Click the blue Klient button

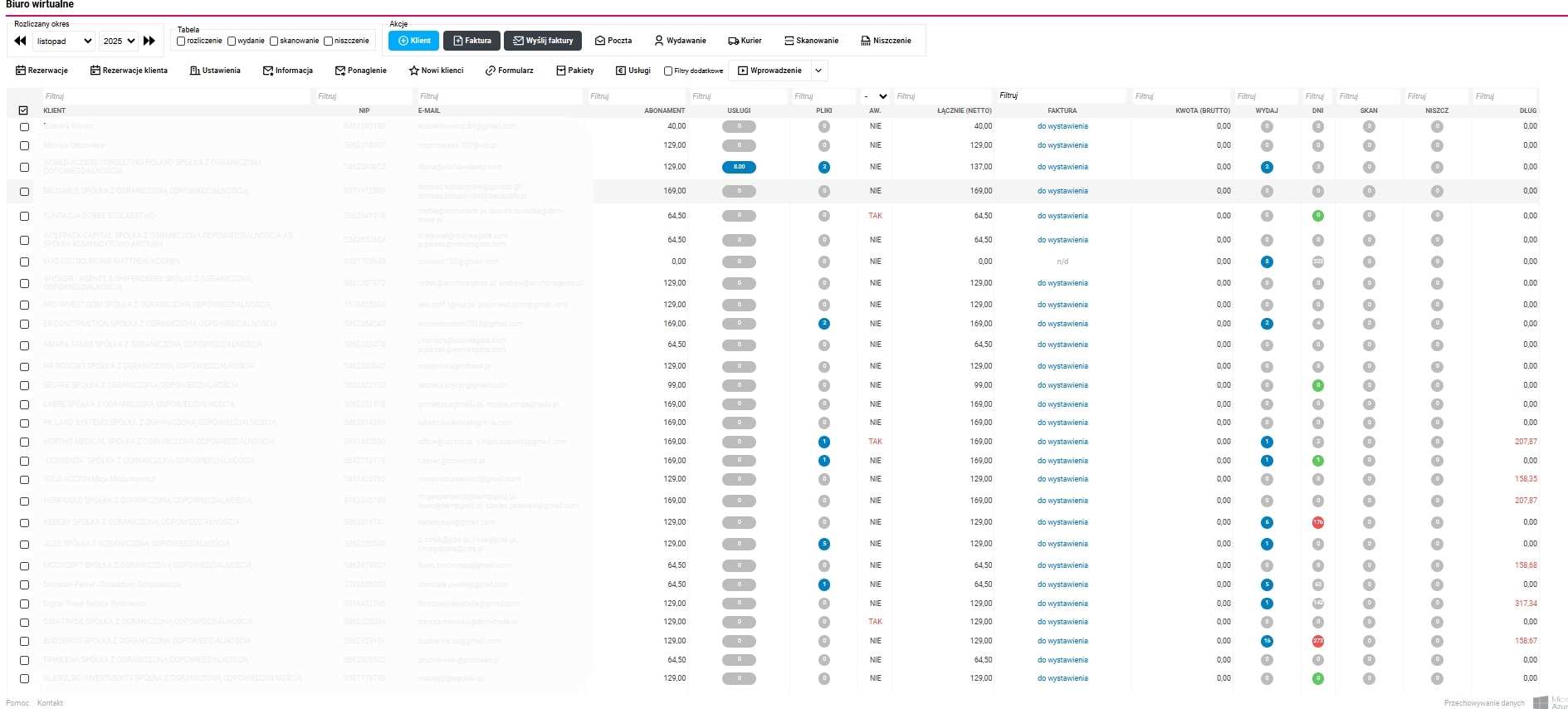(414, 41)
